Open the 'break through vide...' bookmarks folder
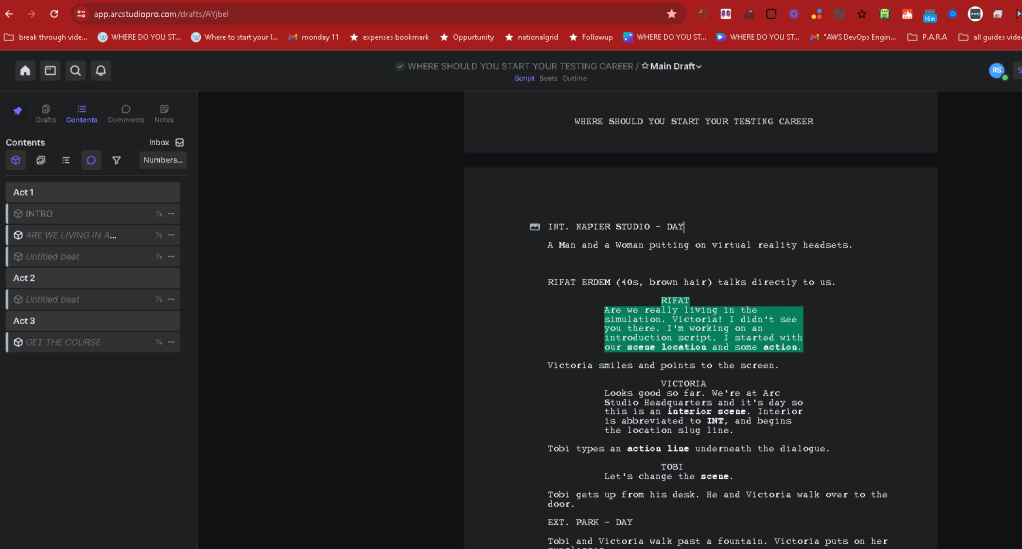The height and width of the screenshot is (549, 1022). 46,37
